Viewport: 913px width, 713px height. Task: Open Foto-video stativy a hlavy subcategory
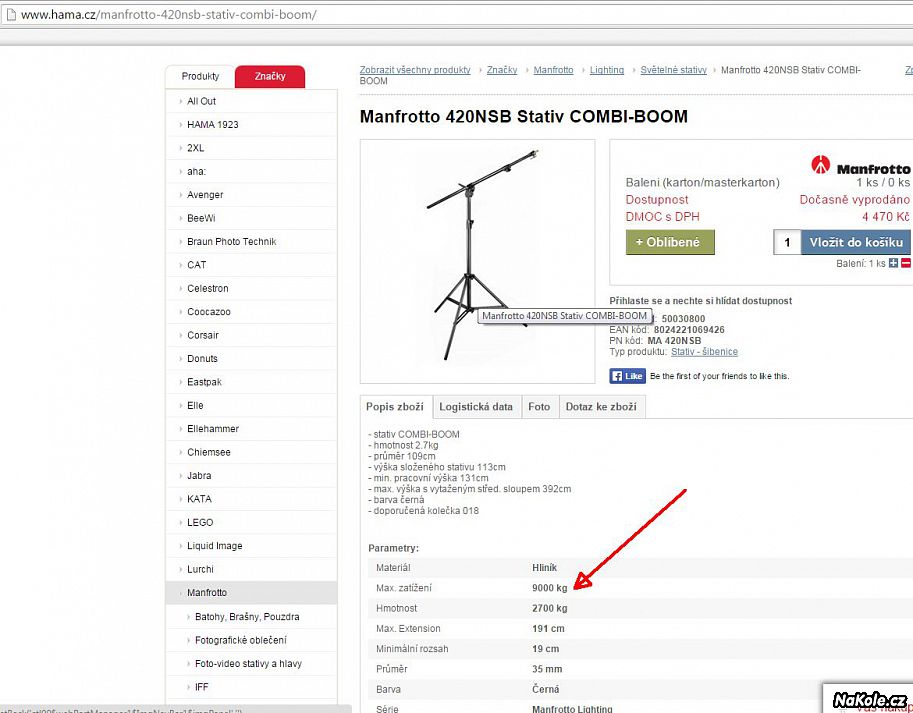tap(249, 664)
